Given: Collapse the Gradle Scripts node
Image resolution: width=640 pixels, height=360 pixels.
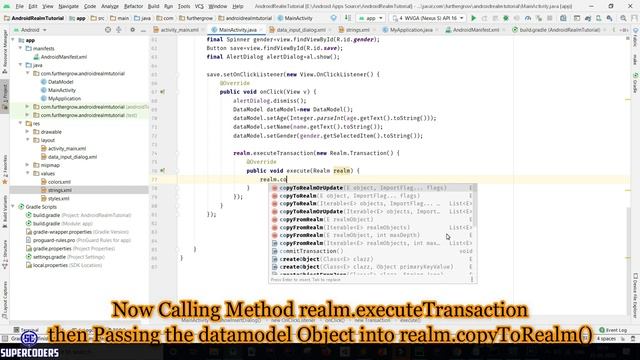Looking at the screenshot, I should pyautogui.click(x=13, y=207).
